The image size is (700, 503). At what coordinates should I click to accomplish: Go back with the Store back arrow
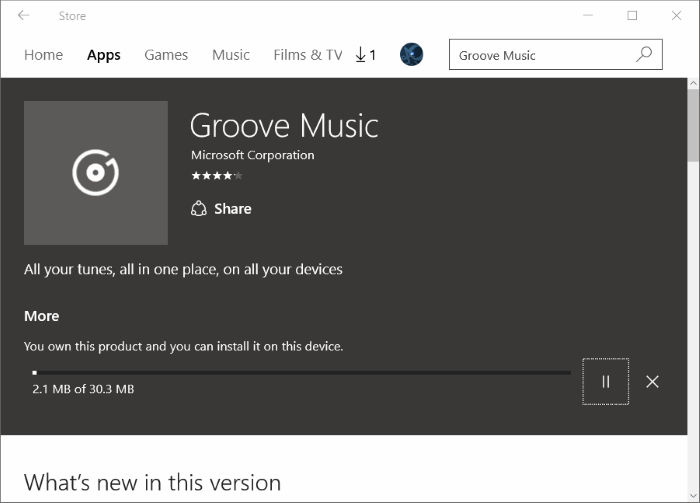click(x=23, y=16)
